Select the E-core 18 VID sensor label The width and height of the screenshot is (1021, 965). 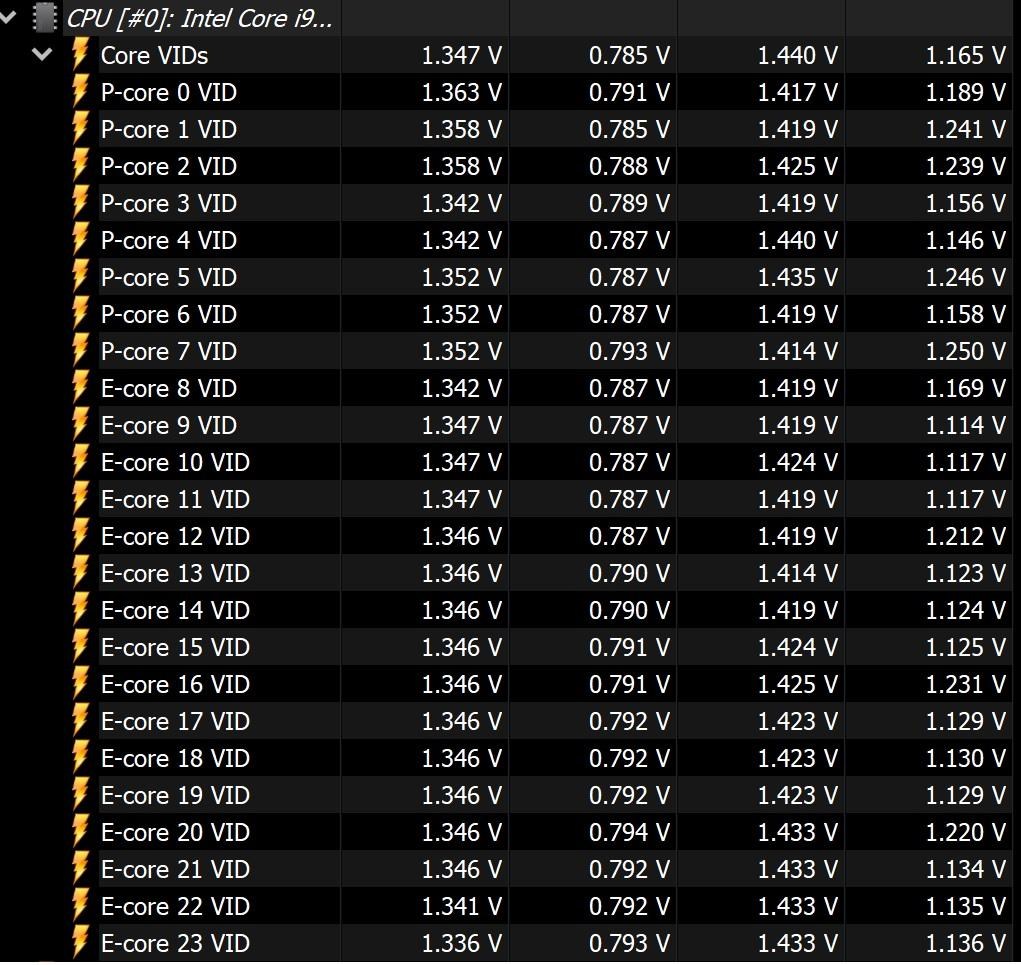tap(174, 758)
